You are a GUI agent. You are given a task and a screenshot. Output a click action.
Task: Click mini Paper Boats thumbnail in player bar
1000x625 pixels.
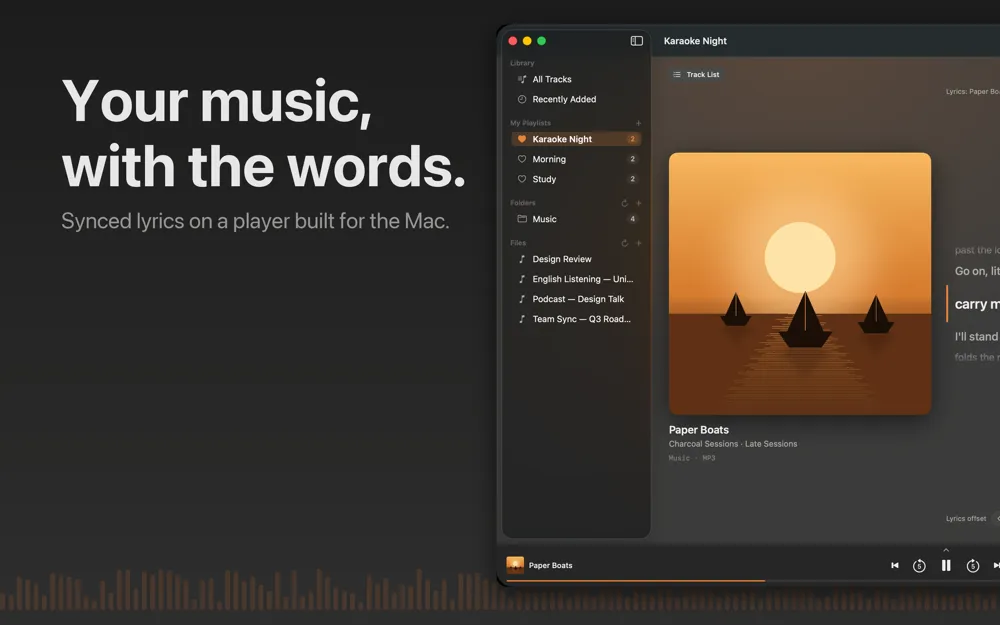[515, 565]
